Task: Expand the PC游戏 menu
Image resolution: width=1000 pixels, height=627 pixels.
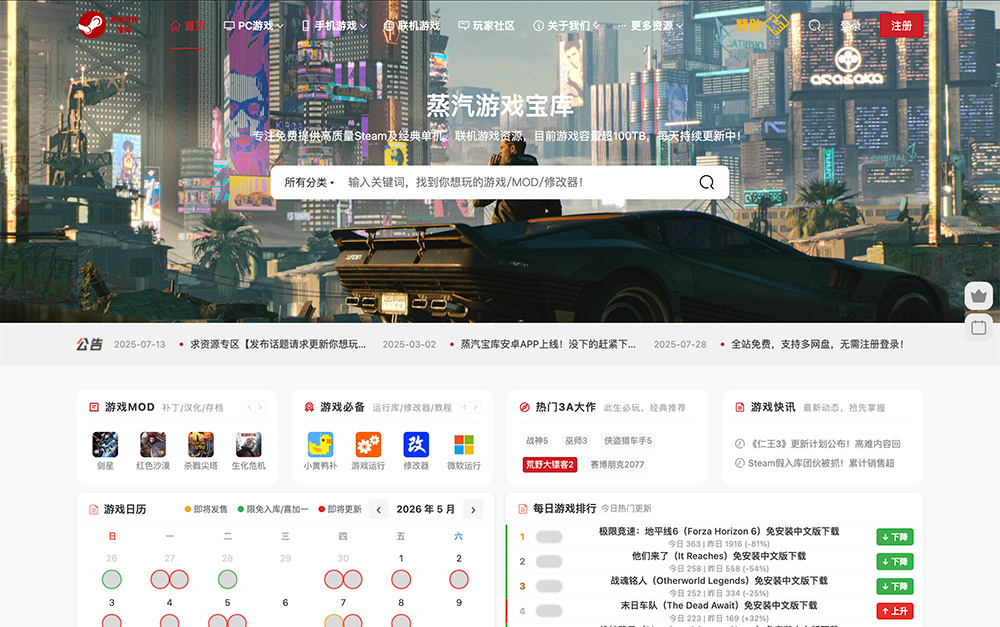Action: click(253, 26)
